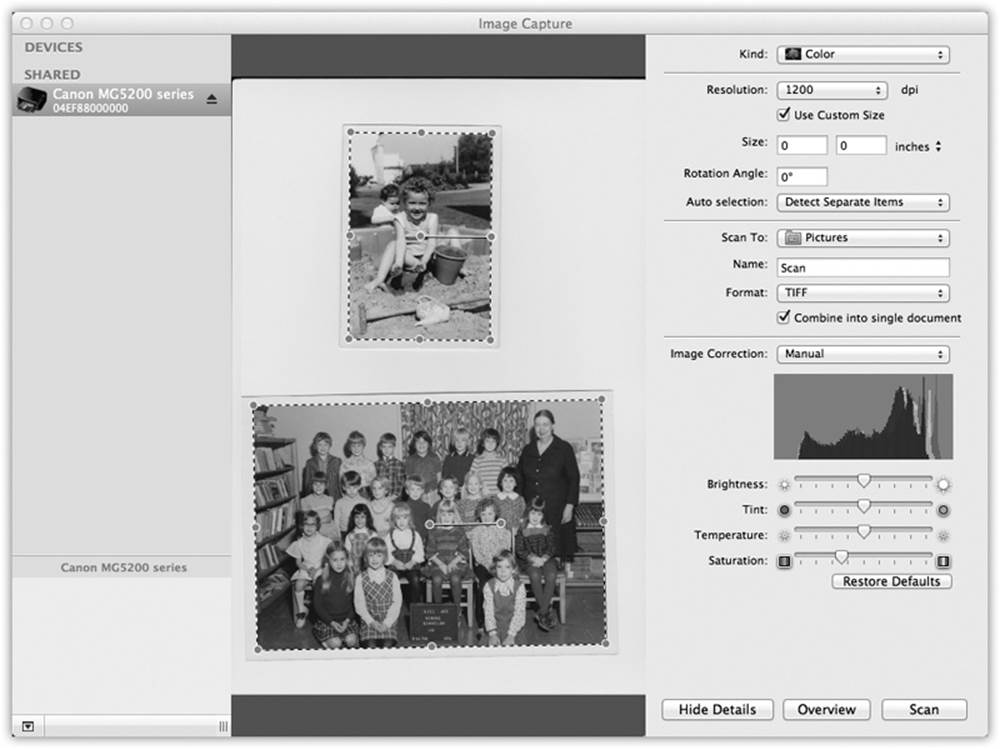The width and height of the screenshot is (1000, 749).
Task: Click bottom-left corner handle of class photo selection
Action: pyautogui.click(x=258, y=649)
